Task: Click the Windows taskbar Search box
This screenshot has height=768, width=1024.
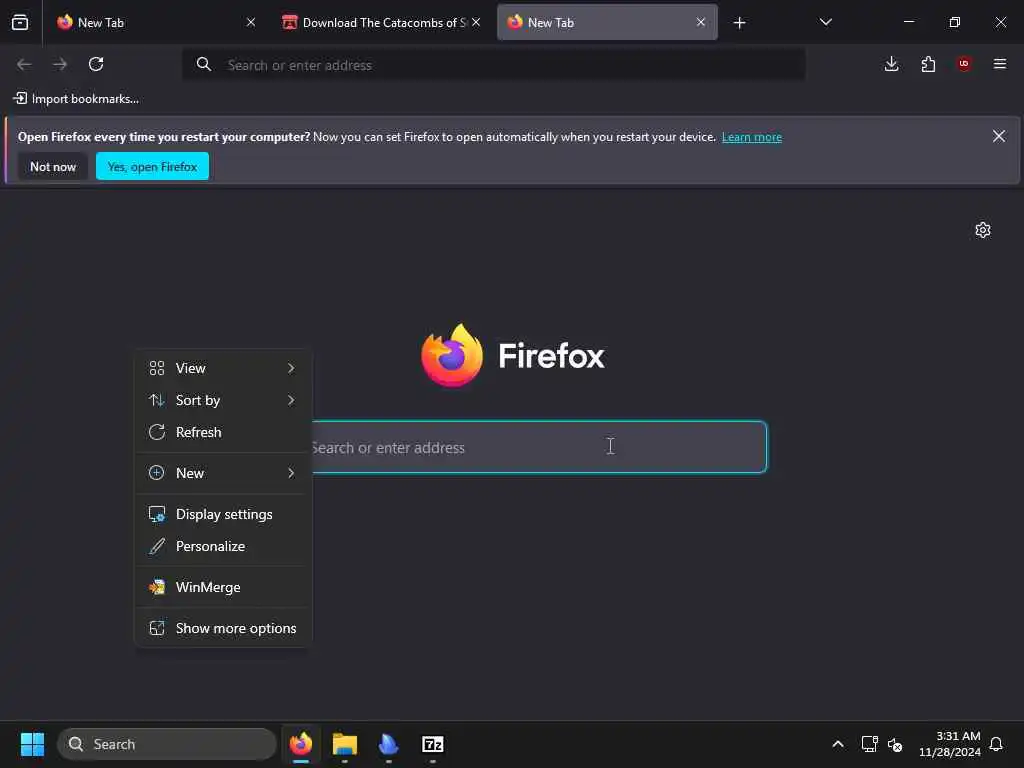Action: click(167, 744)
